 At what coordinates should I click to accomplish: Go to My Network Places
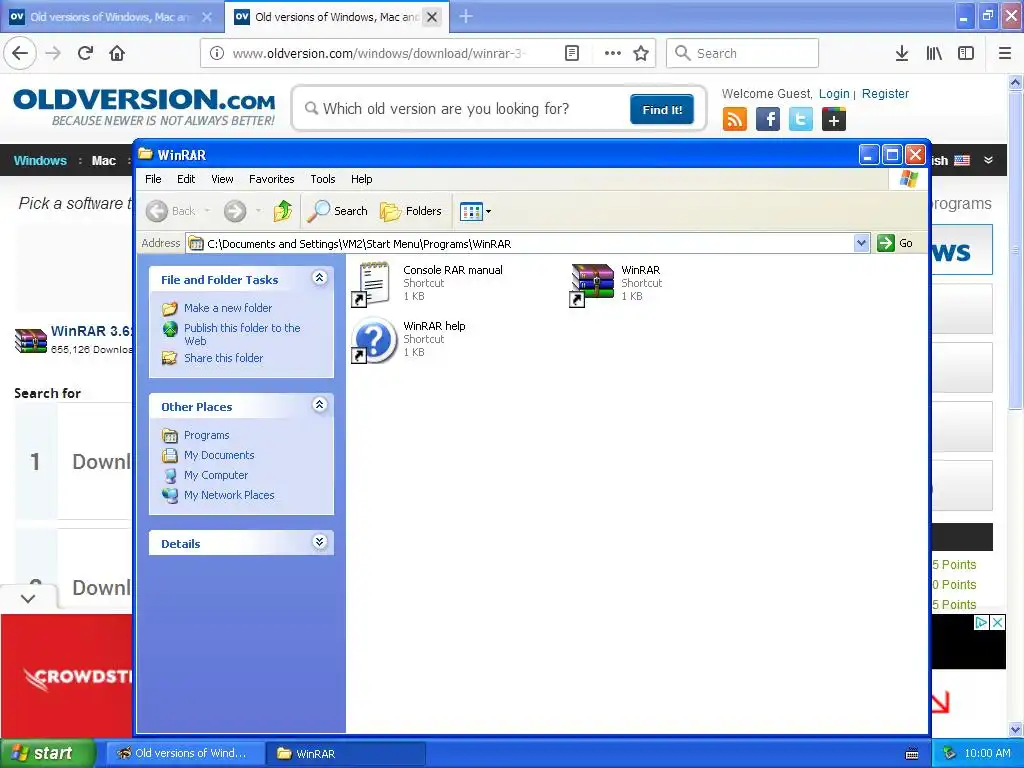click(229, 495)
